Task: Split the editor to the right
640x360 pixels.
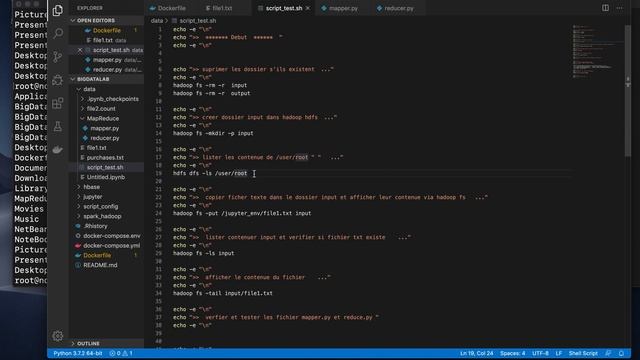Action: point(605,8)
